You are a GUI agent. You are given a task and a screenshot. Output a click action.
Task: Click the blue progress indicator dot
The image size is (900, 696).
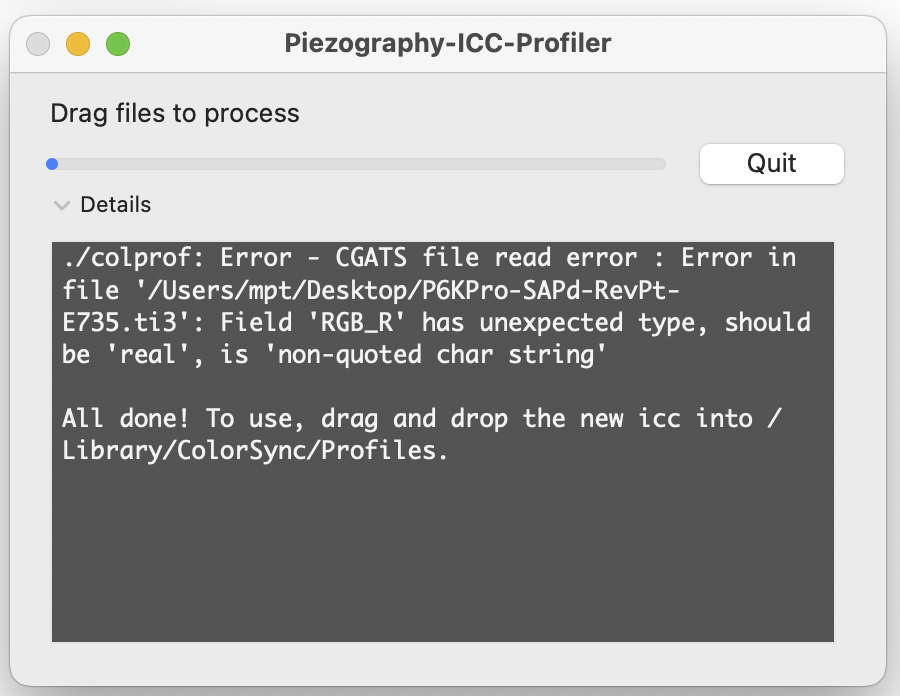52,164
